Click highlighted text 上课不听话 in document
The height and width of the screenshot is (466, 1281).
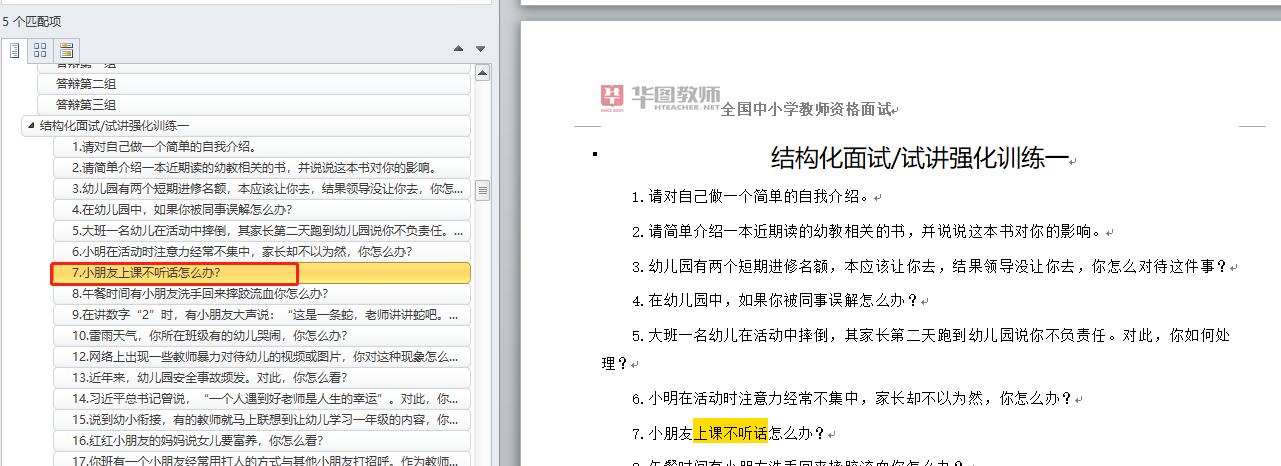tap(730, 433)
